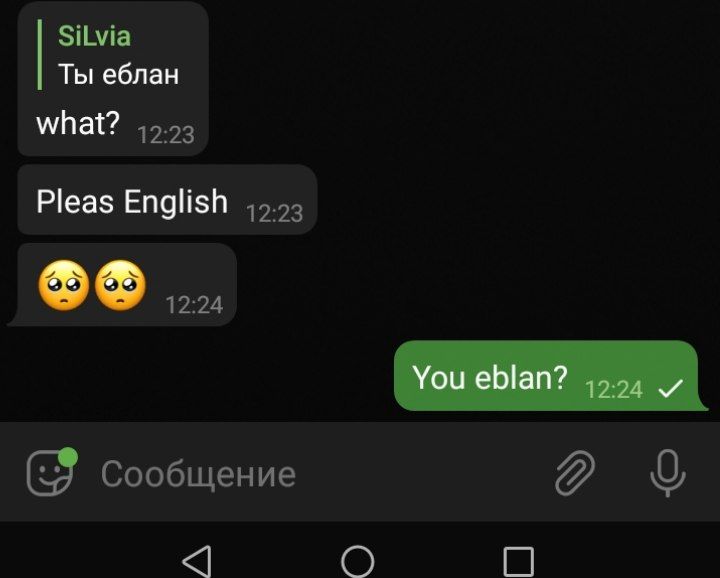Tap the quoted text Ты еблан
Viewport: 720px width, 578px height.
118,74
